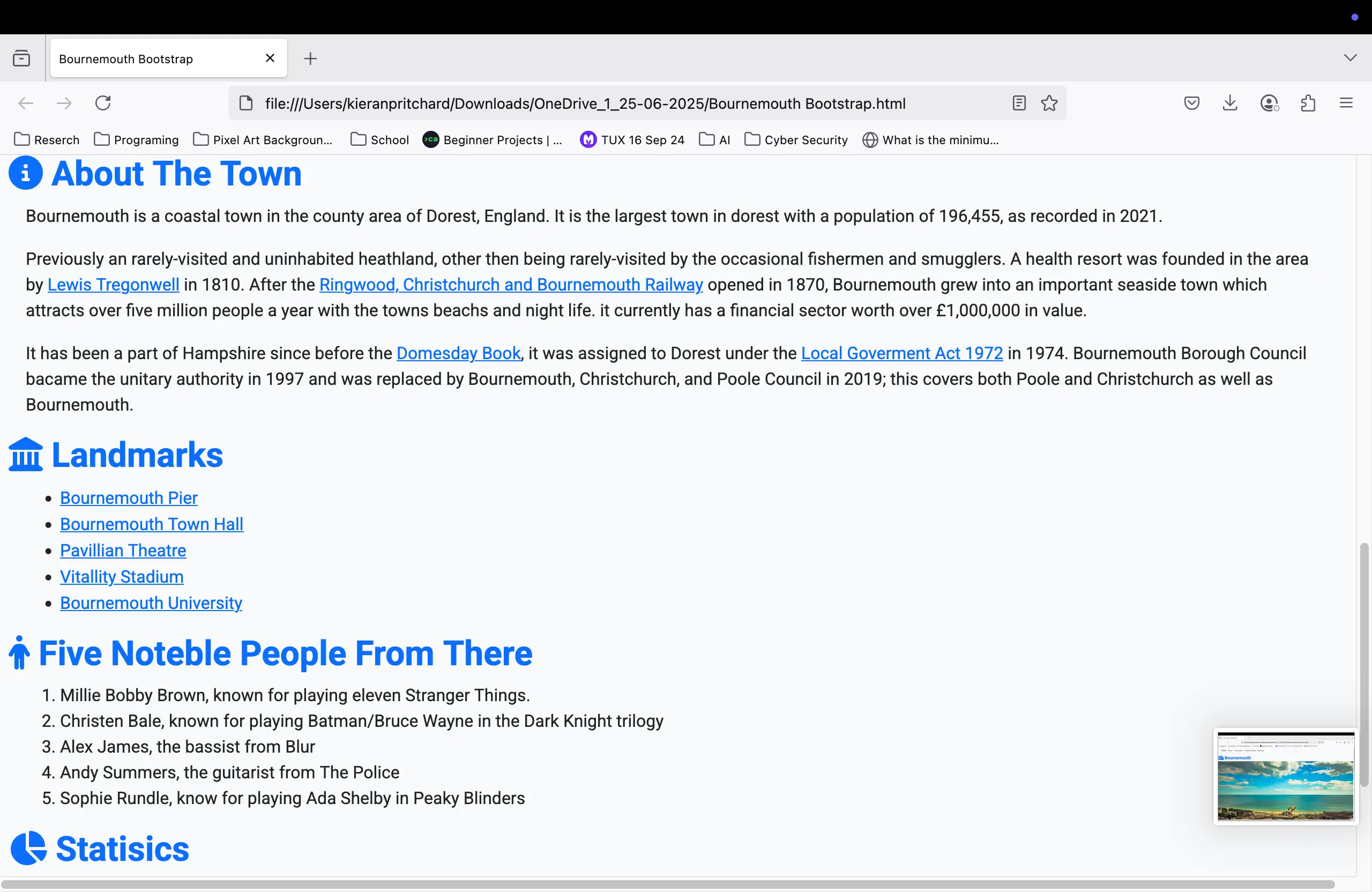This screenshot has width=1372, height=892.
Task: Click the page preview thumbnail bottom right
Action: pyautogui.click(x=1285, y=776)
